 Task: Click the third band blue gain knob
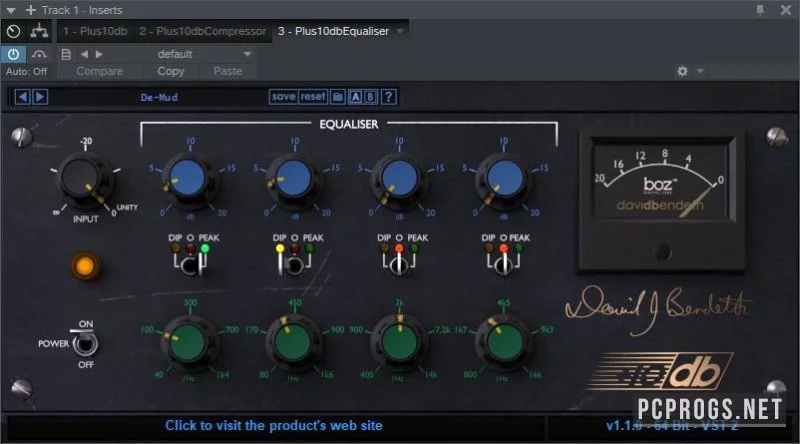coord(398,179)
